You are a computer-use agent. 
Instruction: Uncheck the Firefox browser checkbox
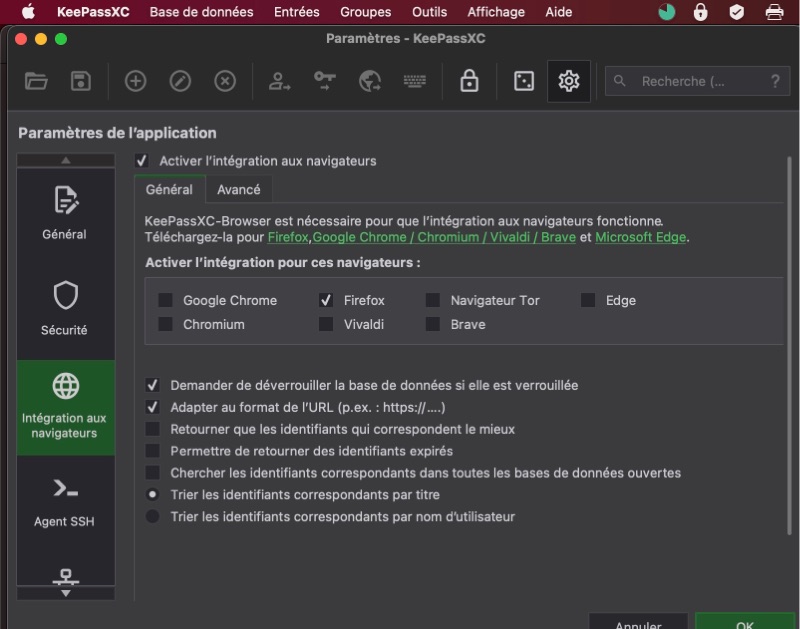(326, 300)
